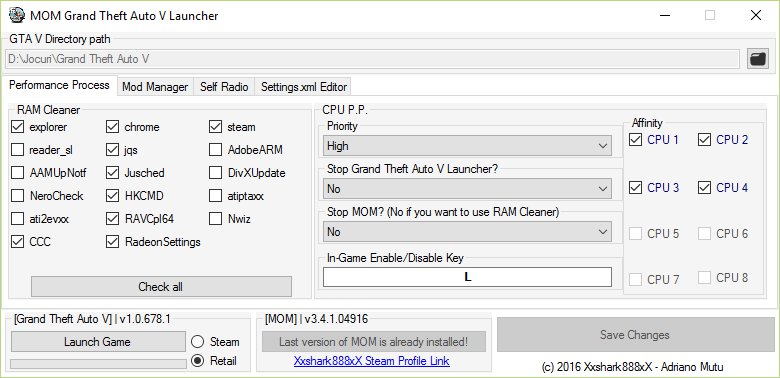Uncheck the HKCMD checkbox
Viewport: 780px width, 378px height.
[x=112, y=195]
